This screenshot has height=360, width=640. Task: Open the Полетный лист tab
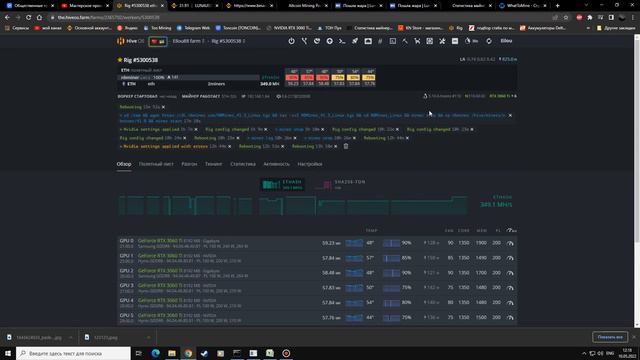[x=156, y=164]
